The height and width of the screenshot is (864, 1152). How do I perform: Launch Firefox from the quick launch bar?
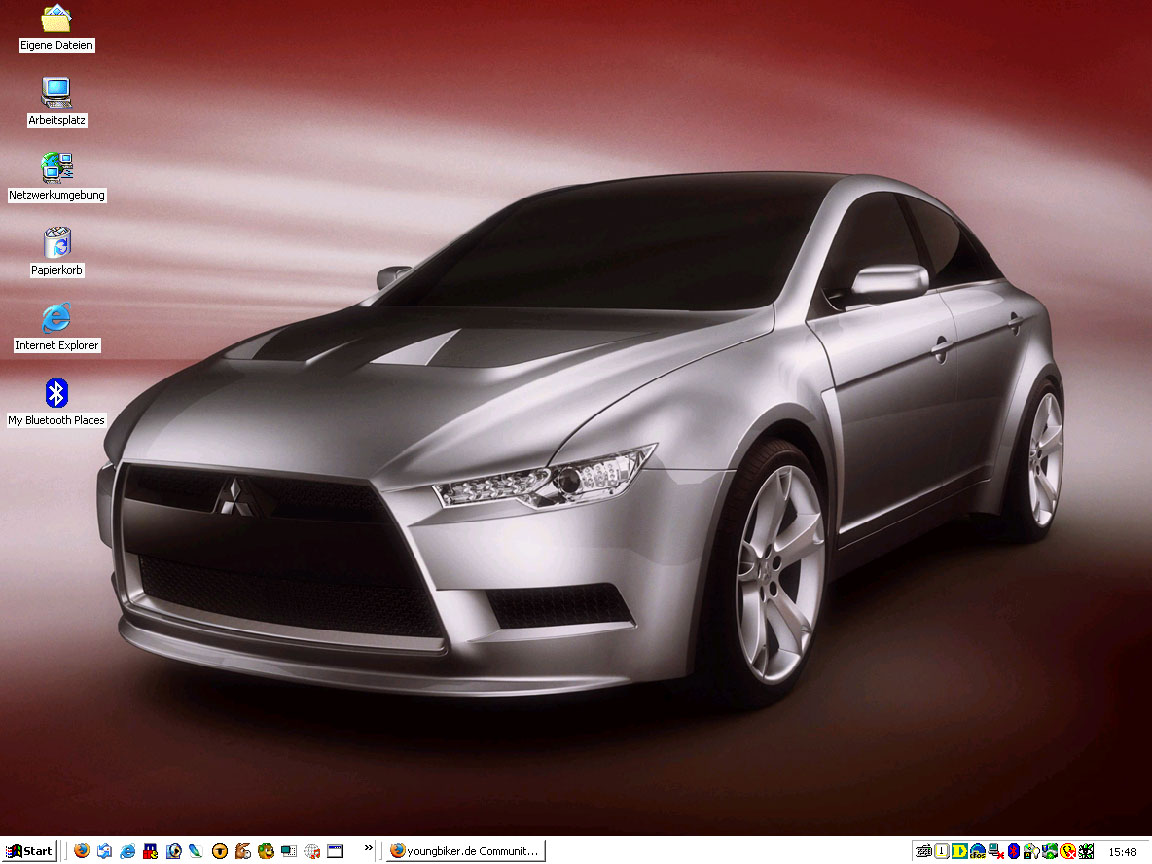coord(82,851)
